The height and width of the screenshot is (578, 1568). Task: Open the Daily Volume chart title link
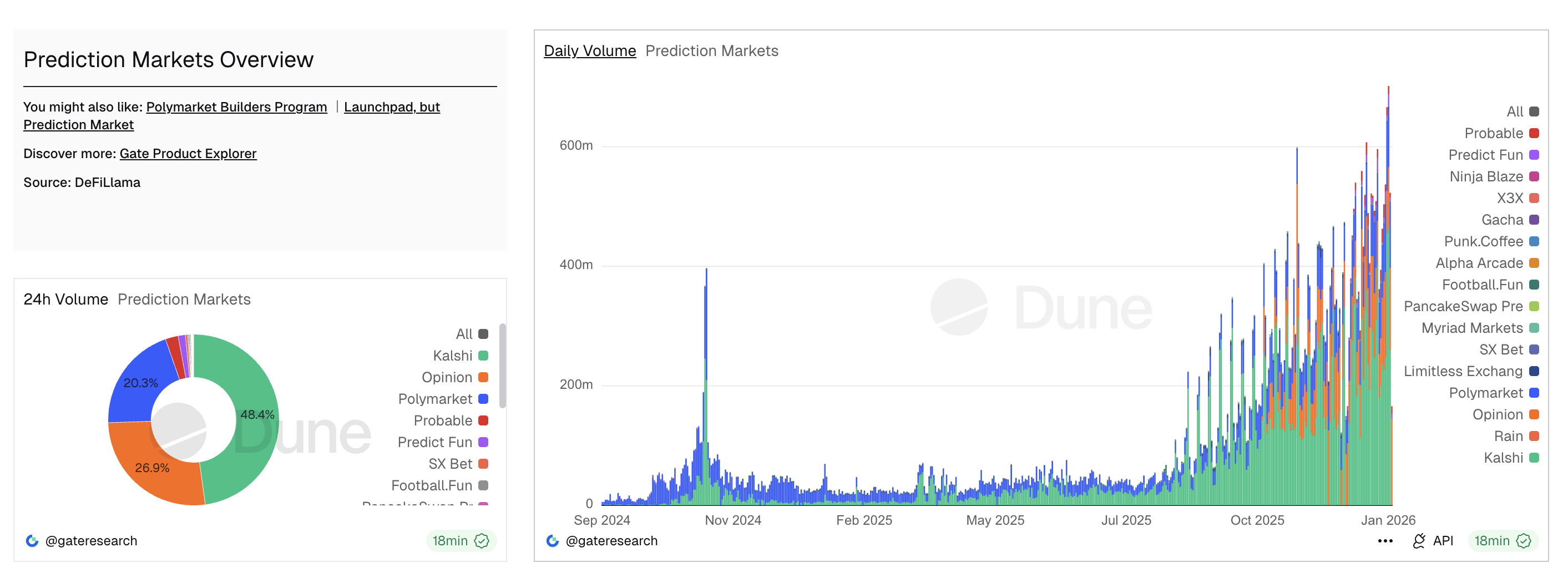(x=589, y=51)
